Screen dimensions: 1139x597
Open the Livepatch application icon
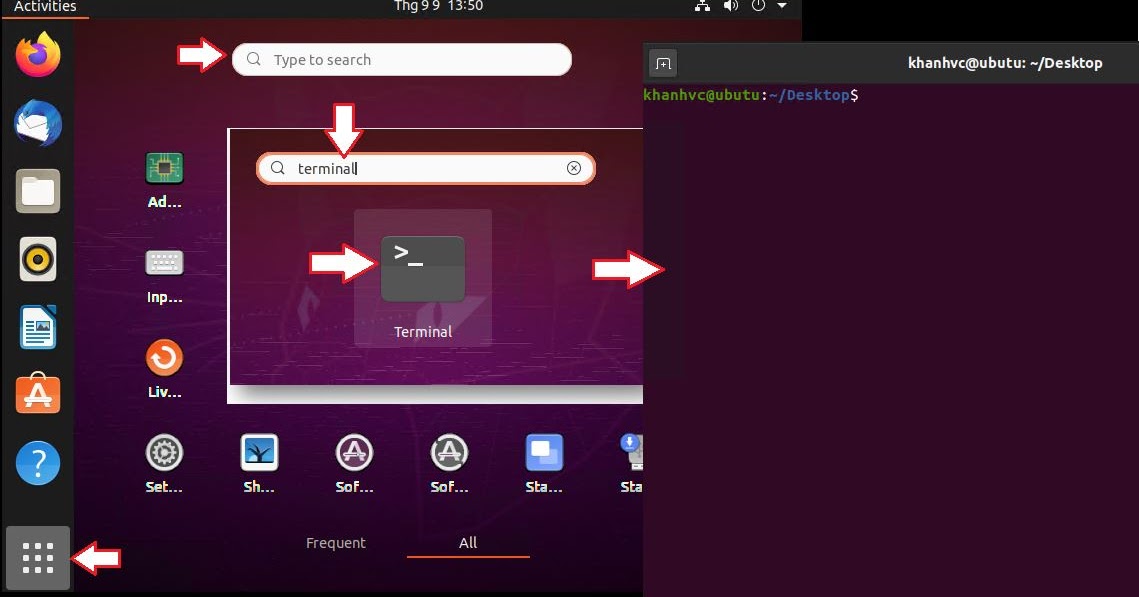(x=163, y=358)
